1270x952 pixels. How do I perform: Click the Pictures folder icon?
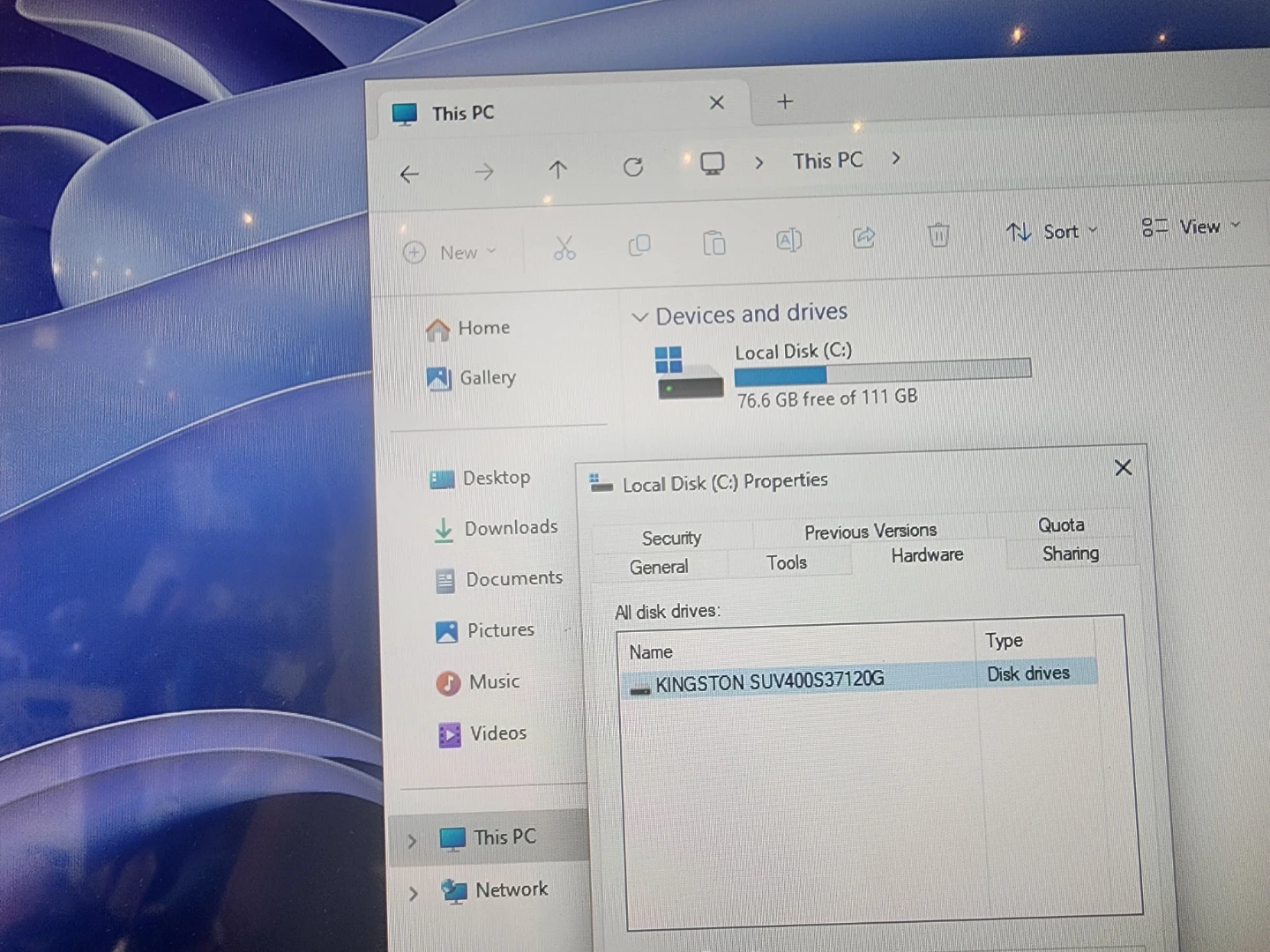(446, 632)
